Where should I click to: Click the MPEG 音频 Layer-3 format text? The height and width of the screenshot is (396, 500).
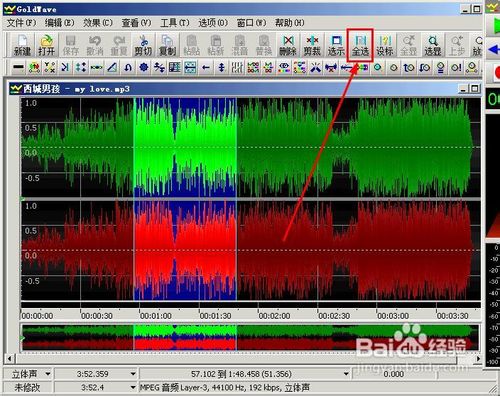point(225,387)
